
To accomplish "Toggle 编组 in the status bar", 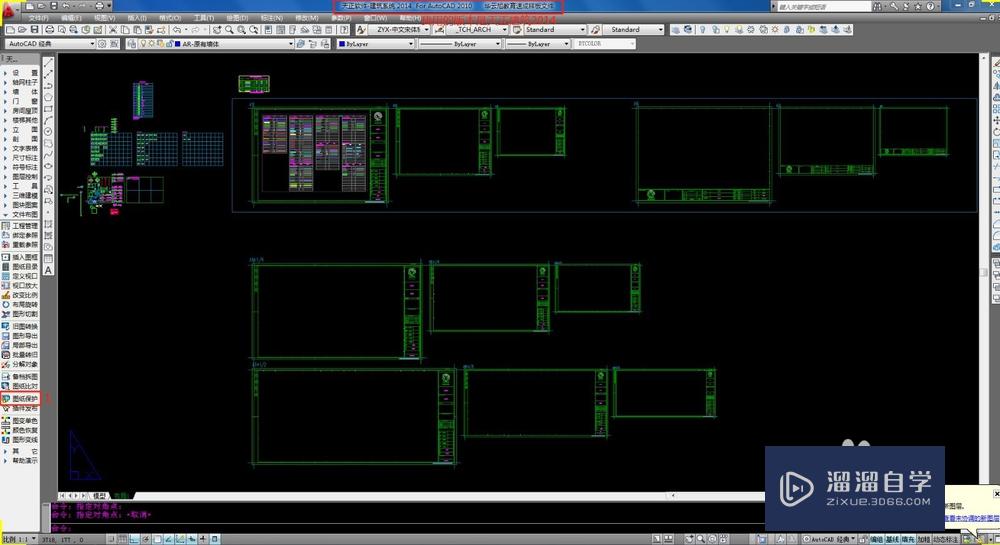I will tap(877, 539).
